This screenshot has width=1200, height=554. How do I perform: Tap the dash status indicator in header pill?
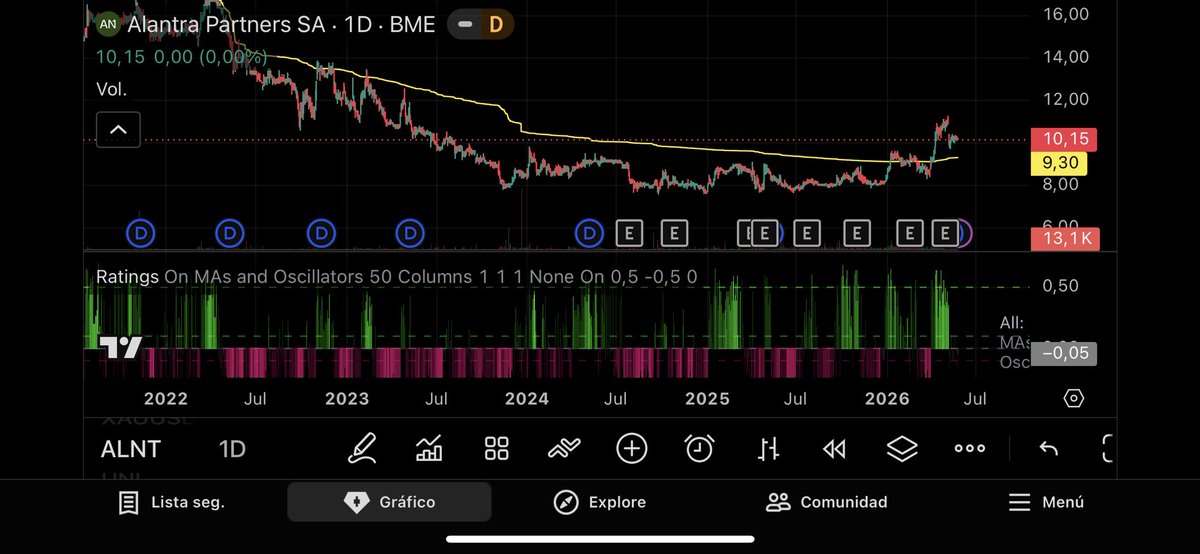coord(465,24)
